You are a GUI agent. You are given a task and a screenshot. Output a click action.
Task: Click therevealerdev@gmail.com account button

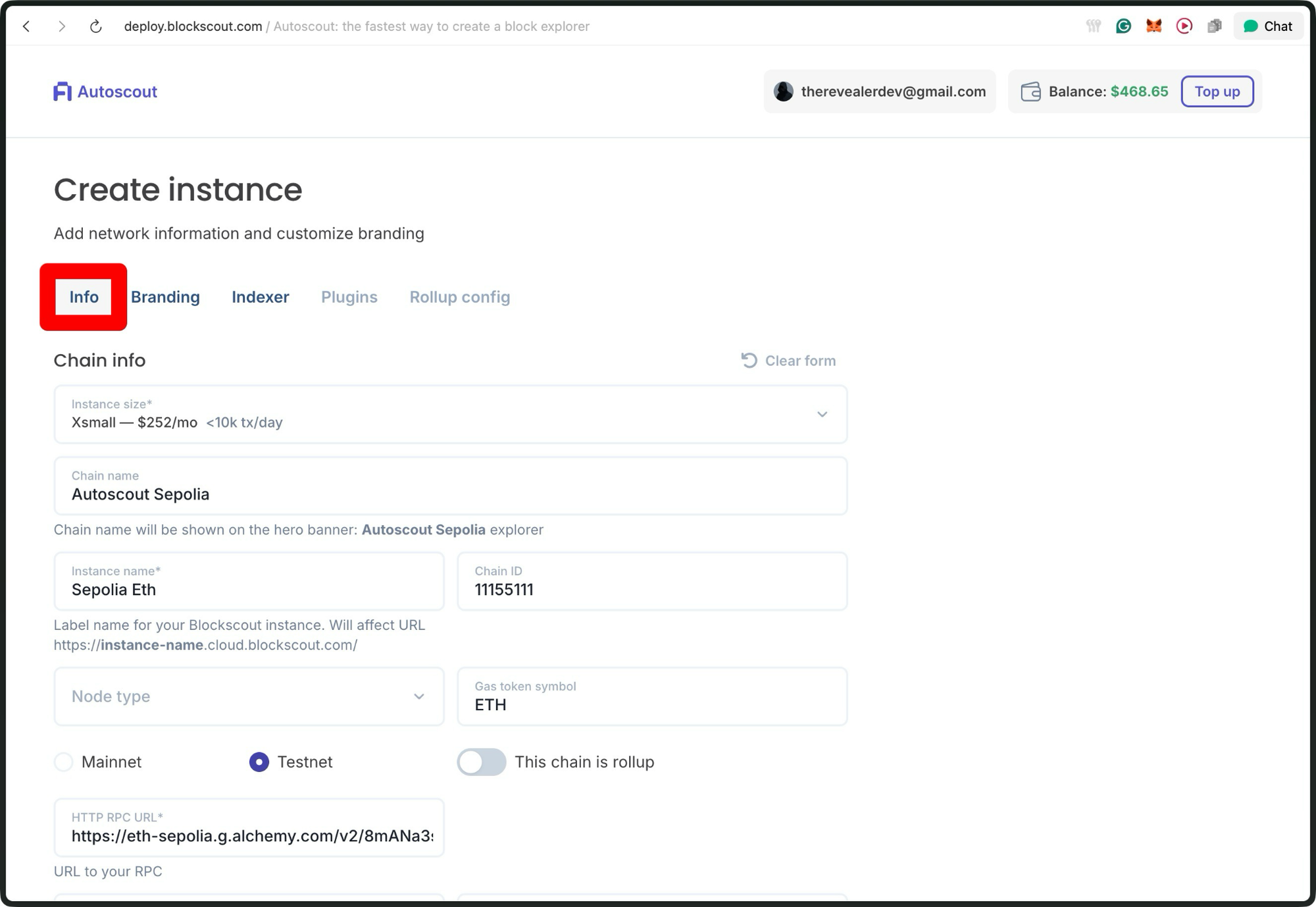point(880,91)
